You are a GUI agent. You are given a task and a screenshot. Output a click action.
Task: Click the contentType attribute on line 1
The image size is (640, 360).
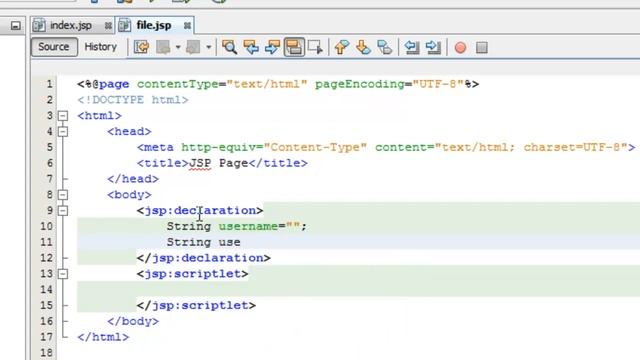pyautogui.click(x=178, y=84)
